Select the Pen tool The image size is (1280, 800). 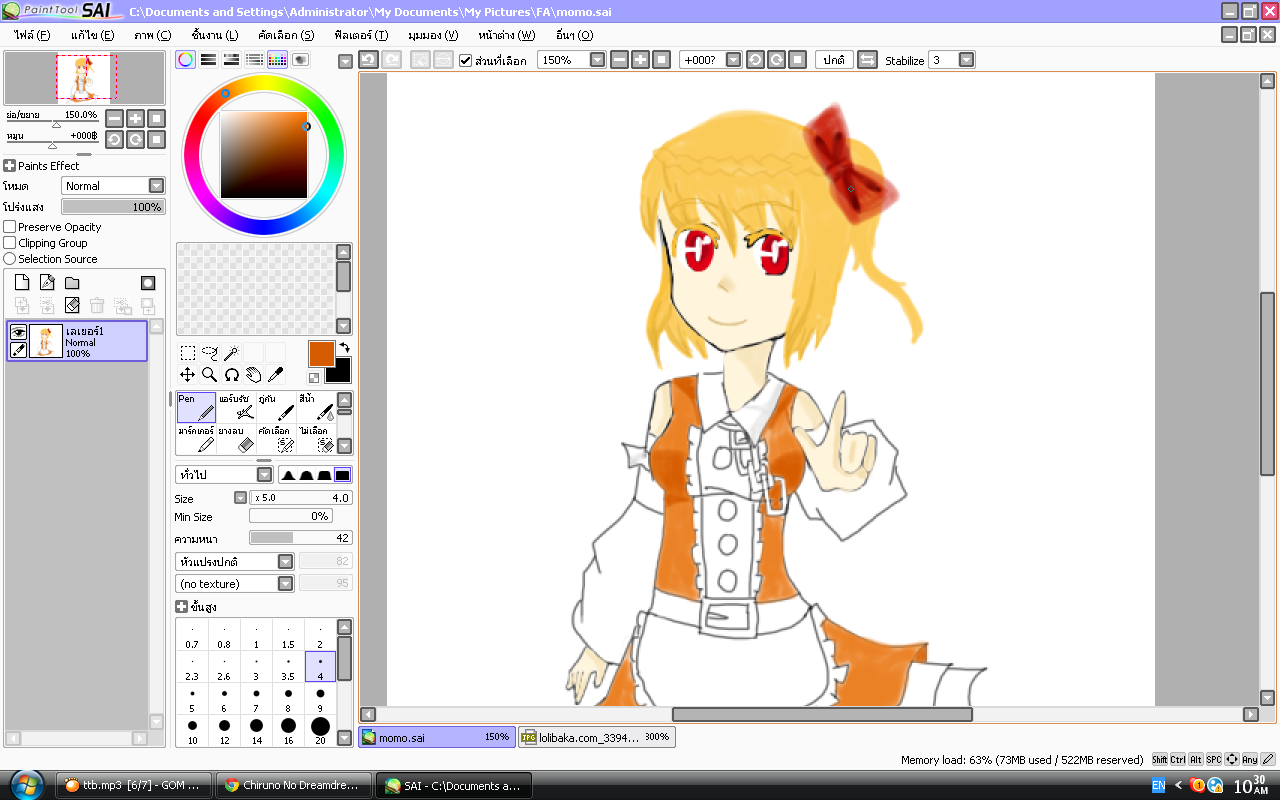(x=196, y=407)
